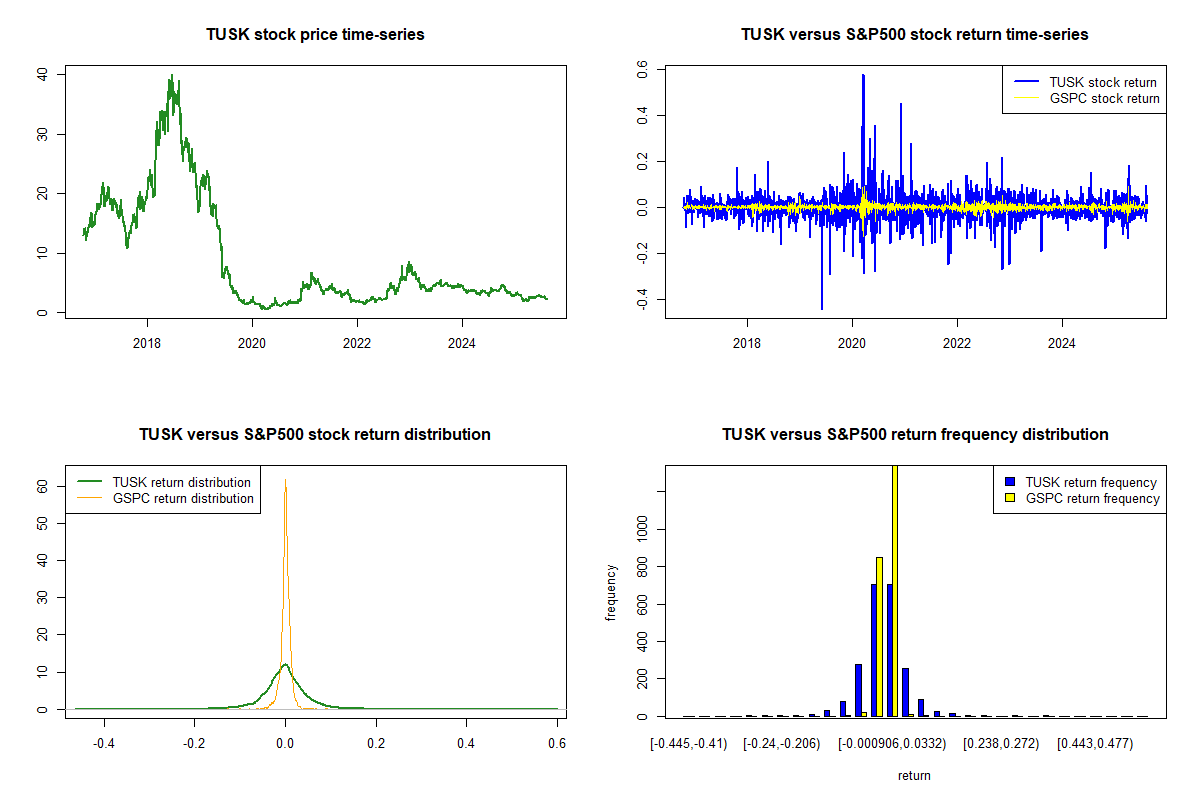Click the 'TUSK stock price time-series' title
The width and height of the screenshot is (1200, 800).
pyautogui.click(x=315, y=35)
